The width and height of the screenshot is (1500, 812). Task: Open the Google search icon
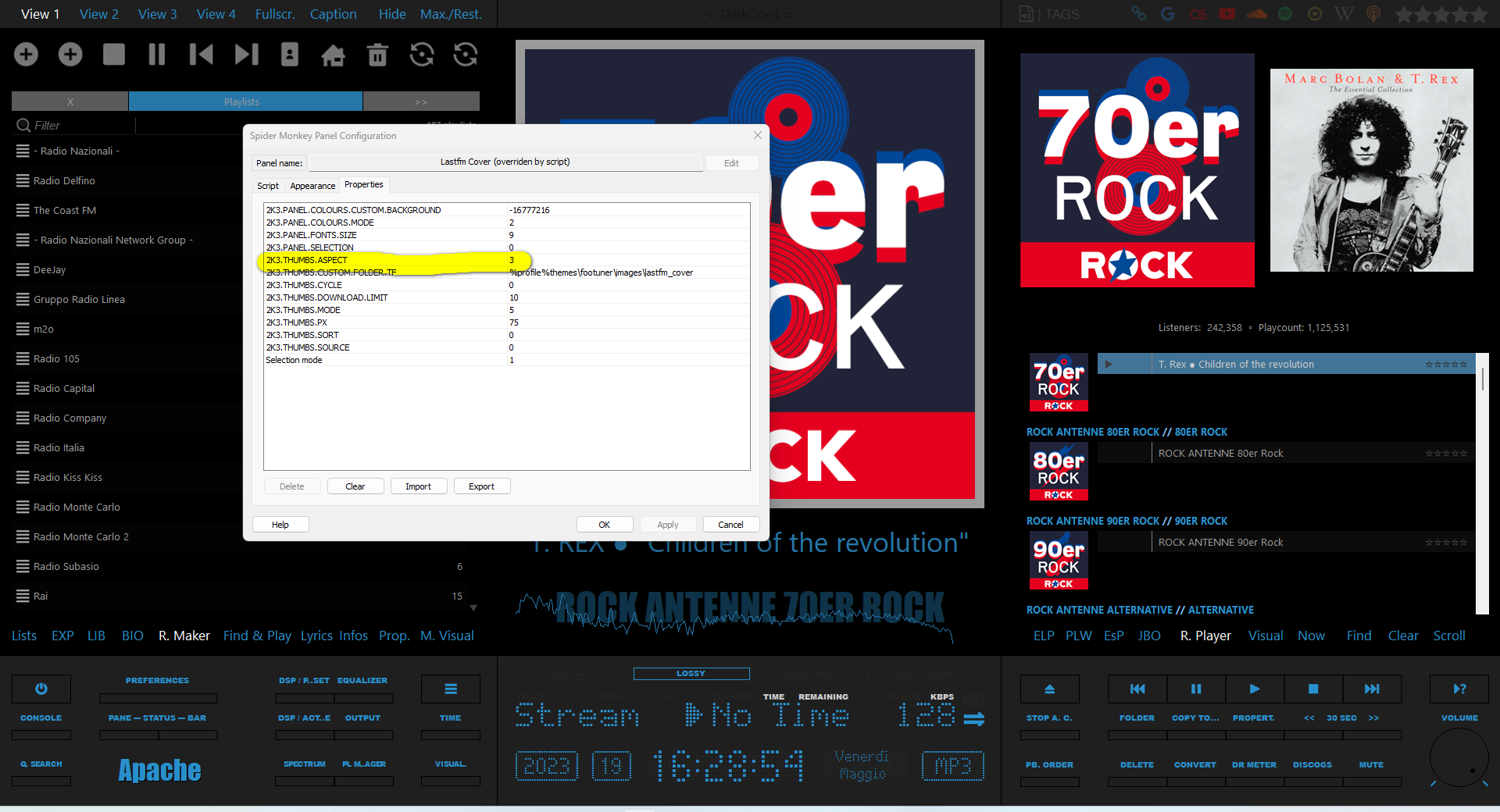point(1168,13)
